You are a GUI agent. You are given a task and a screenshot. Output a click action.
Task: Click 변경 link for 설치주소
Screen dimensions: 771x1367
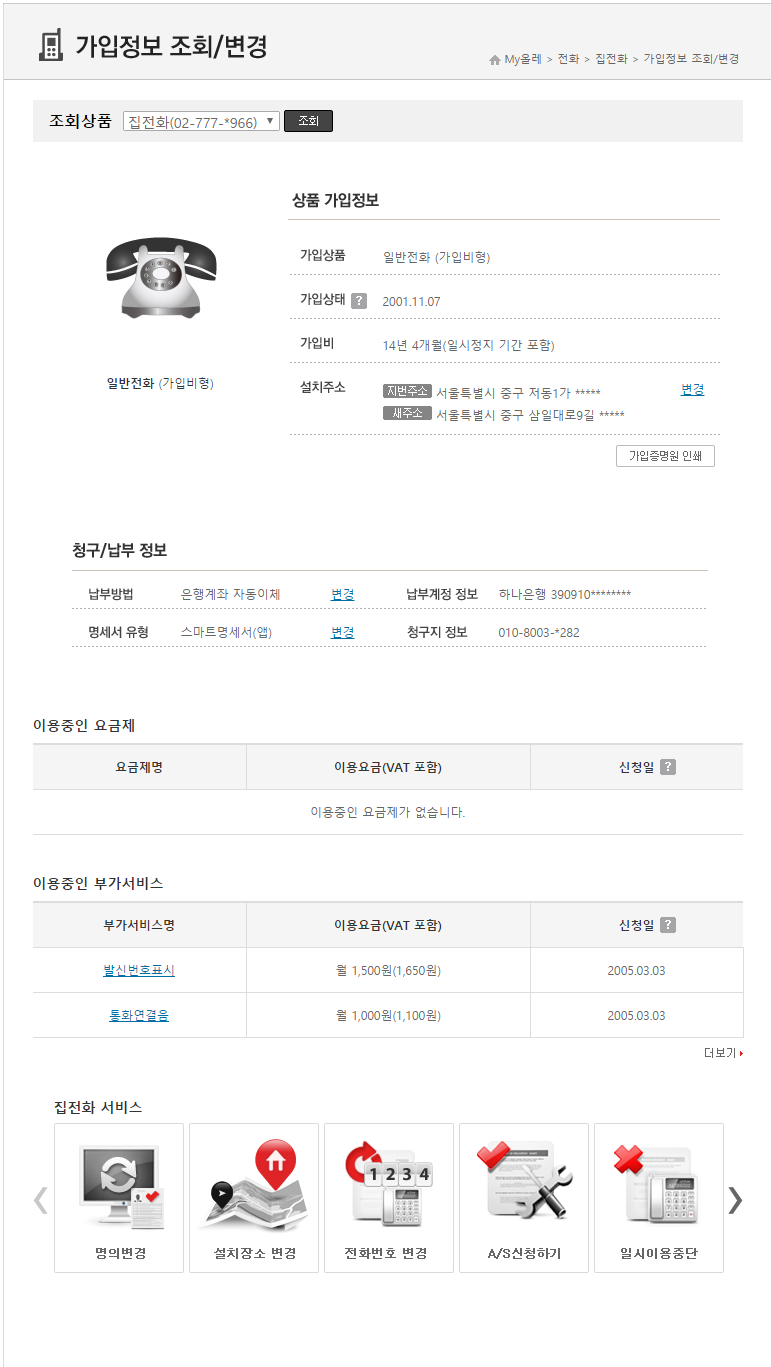692,390
